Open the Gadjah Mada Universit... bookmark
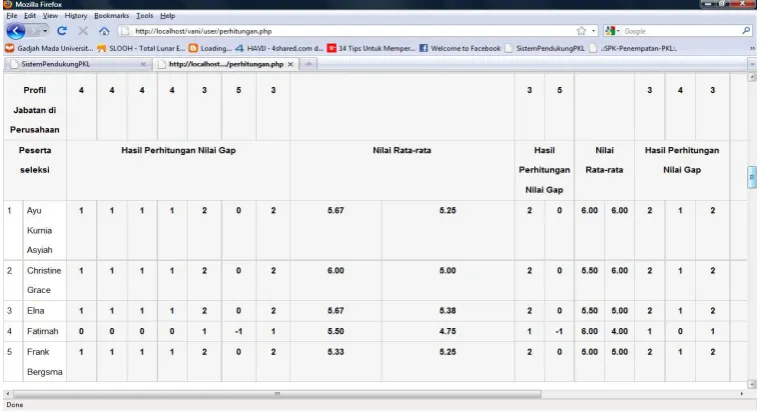 [49, 48]
